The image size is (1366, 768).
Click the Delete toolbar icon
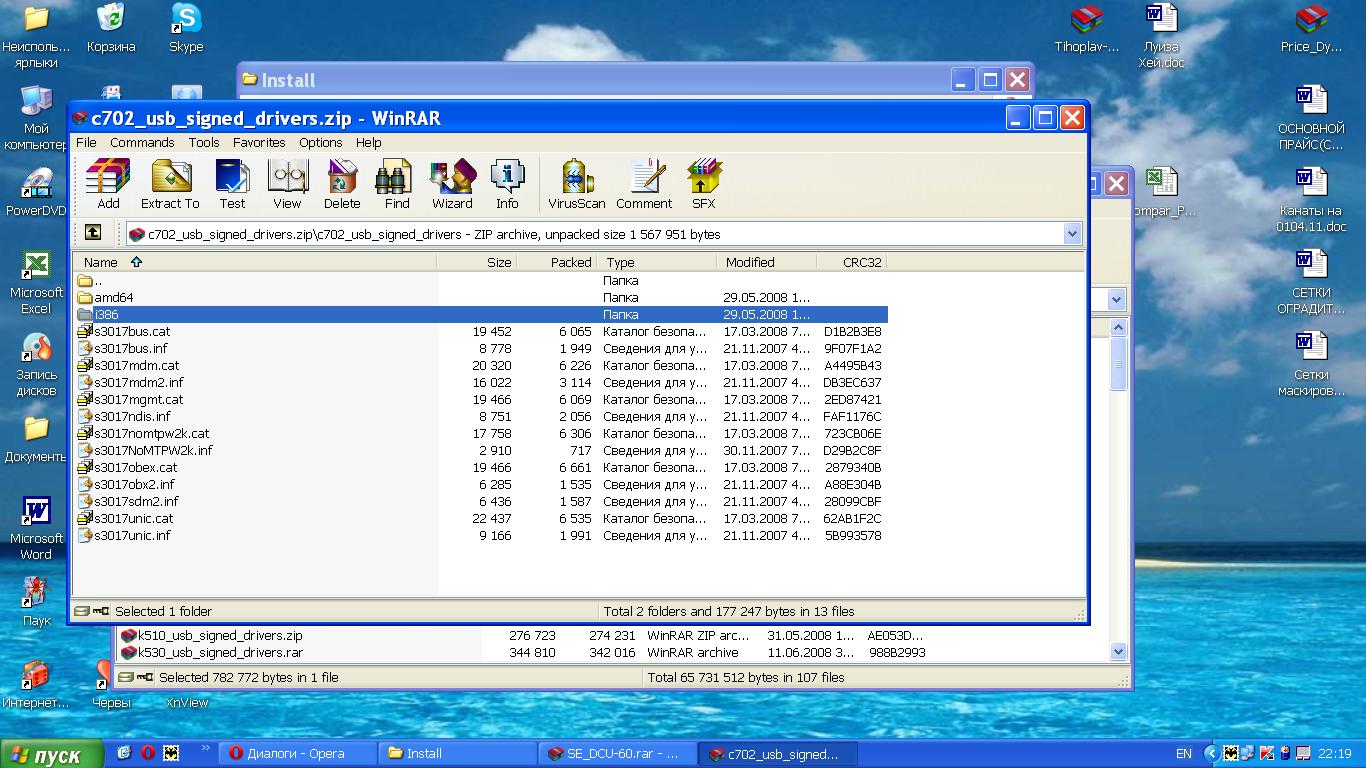(342, 184)
